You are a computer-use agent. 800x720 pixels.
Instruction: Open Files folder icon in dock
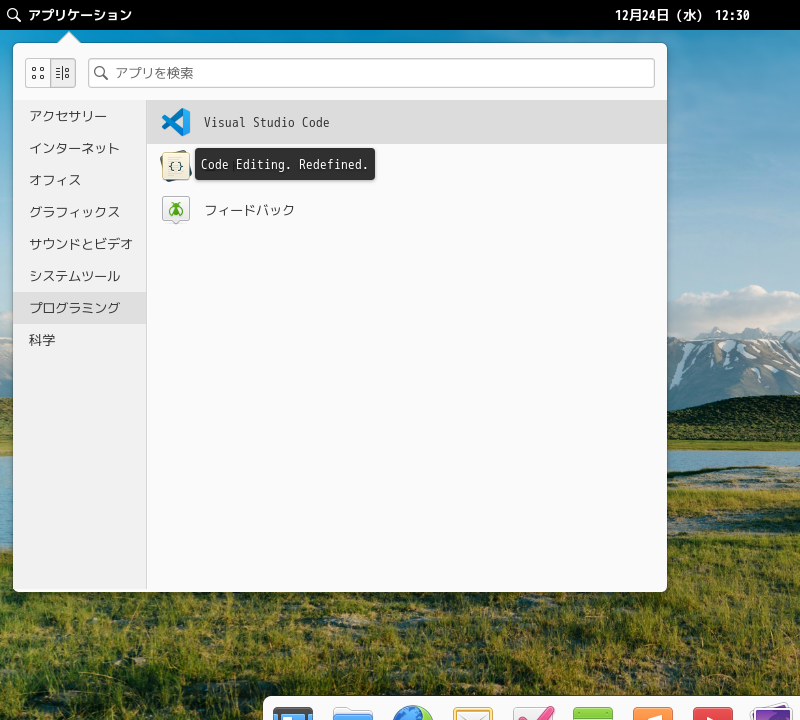(353, 713)
